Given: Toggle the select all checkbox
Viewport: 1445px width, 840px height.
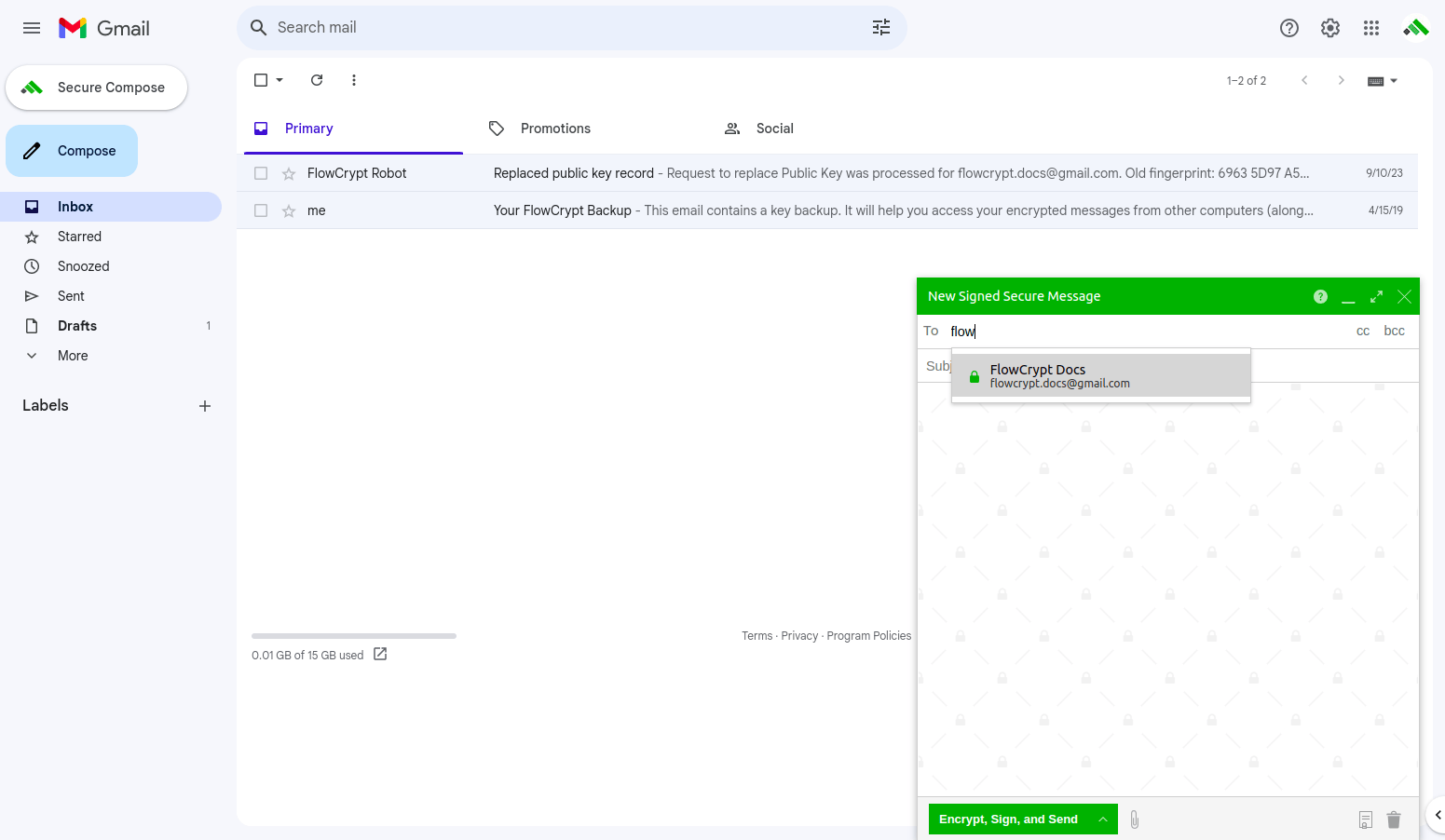Looking at the screenshot, I should point(261,80).
